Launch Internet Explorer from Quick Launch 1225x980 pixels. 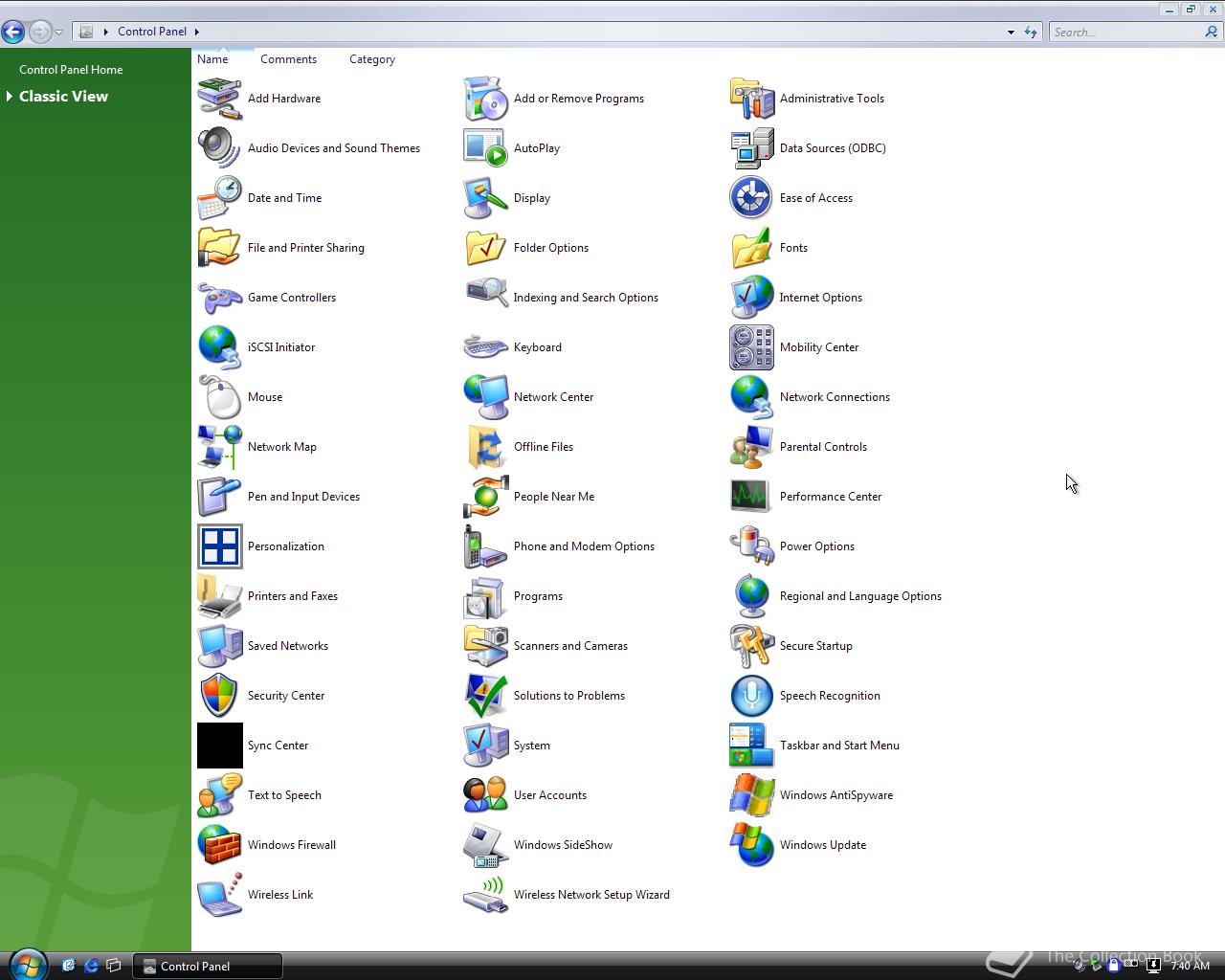click(91, 966)
